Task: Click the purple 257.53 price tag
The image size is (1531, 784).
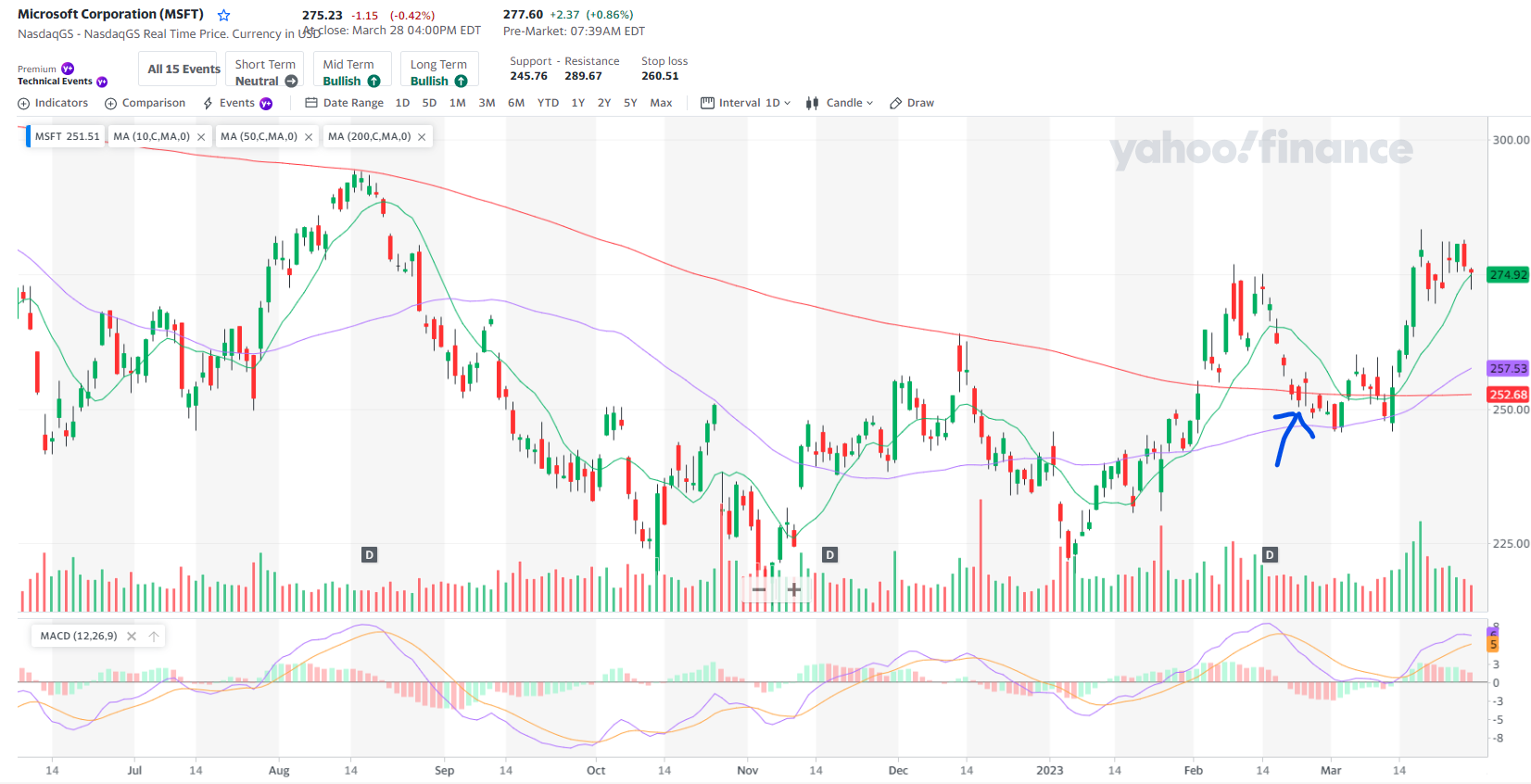Action: pyautogui.click(x=1508, y=369)
